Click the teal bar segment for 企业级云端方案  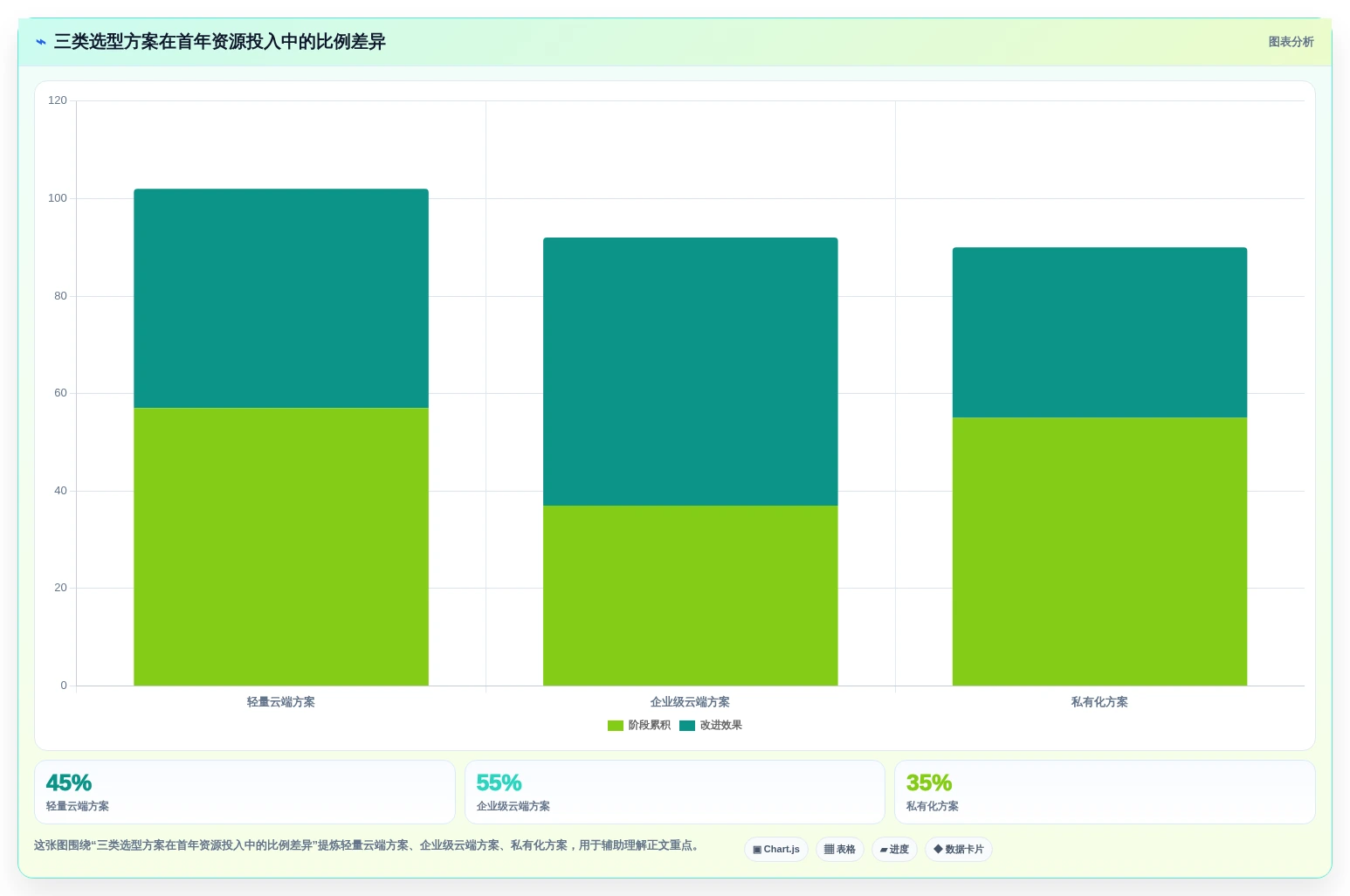pos(691,371)
